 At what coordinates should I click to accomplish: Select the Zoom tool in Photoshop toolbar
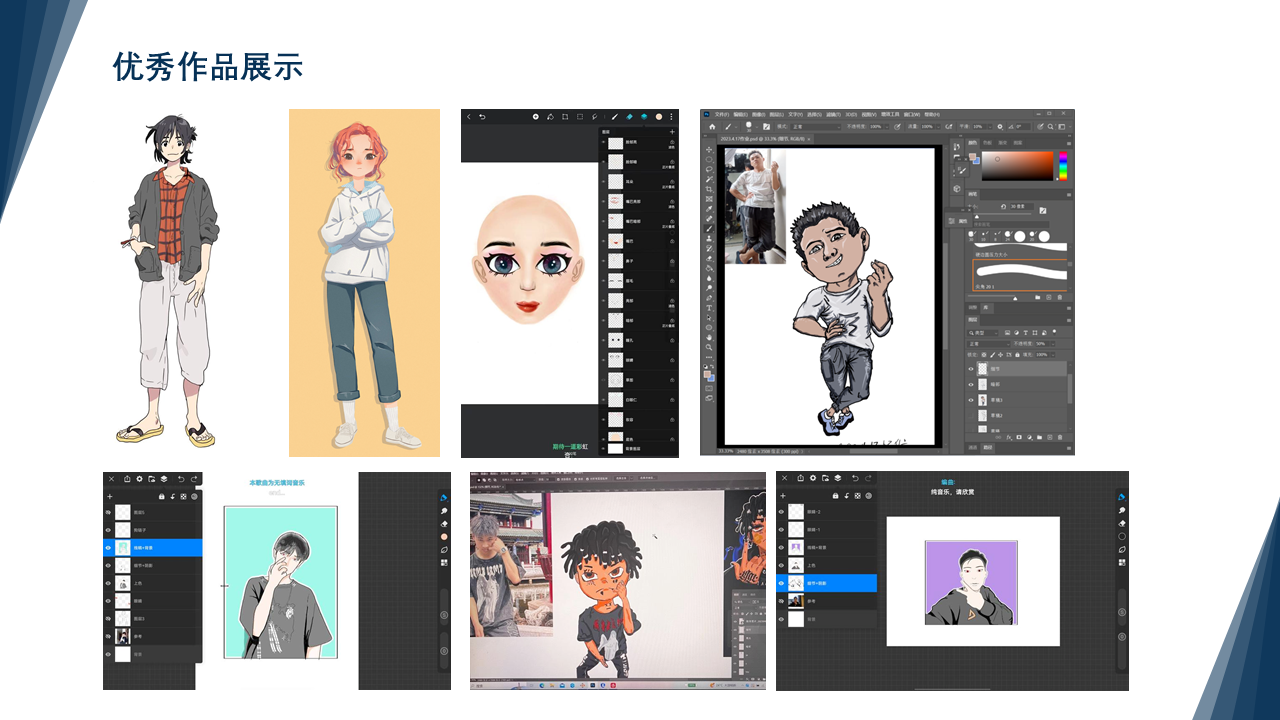point(709,347)
